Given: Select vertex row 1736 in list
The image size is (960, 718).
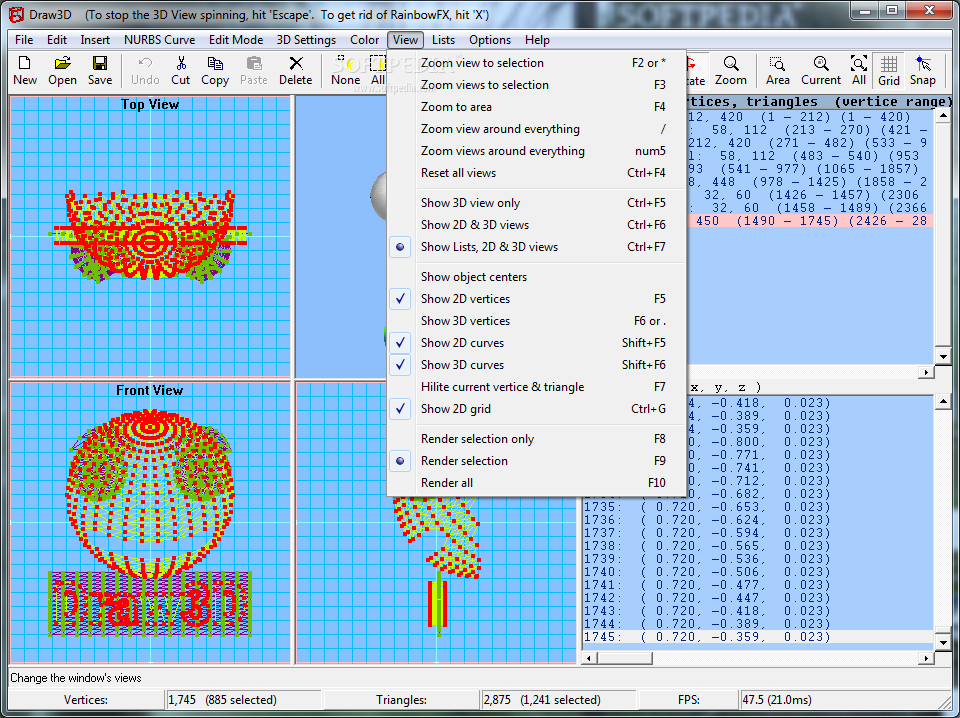Looking at the screenshot, I should [758, 520].
